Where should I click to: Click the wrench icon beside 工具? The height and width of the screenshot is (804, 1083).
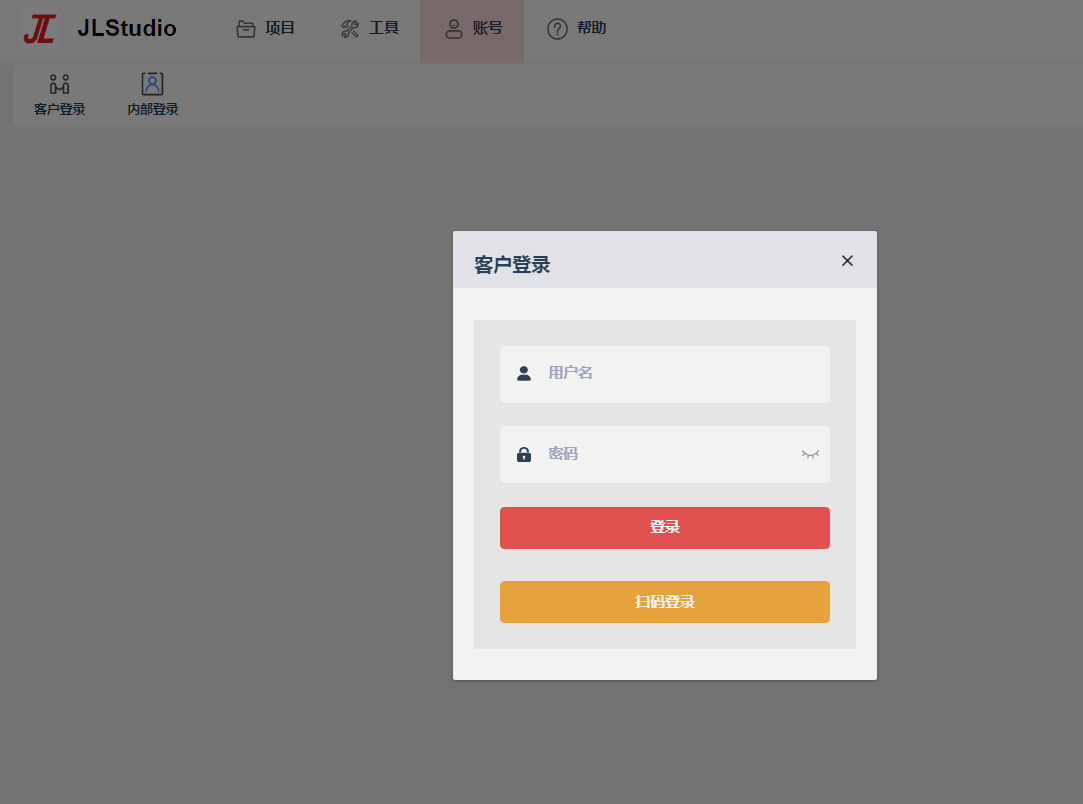[x=350, y=29]
